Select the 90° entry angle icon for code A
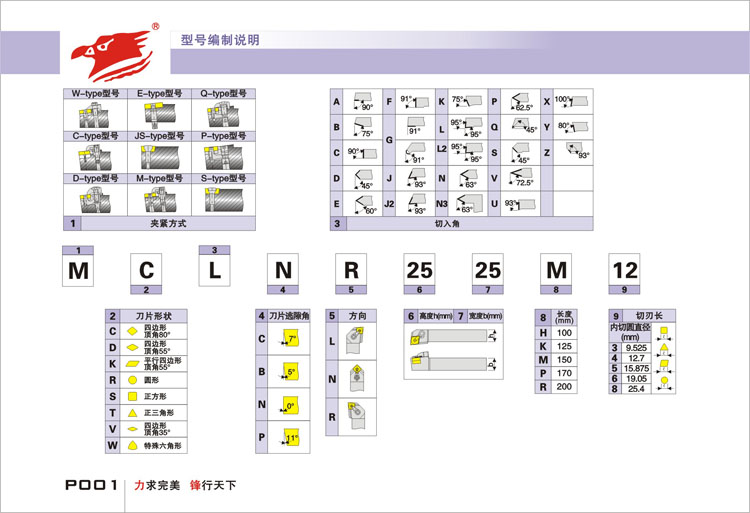 click(363, 101)
